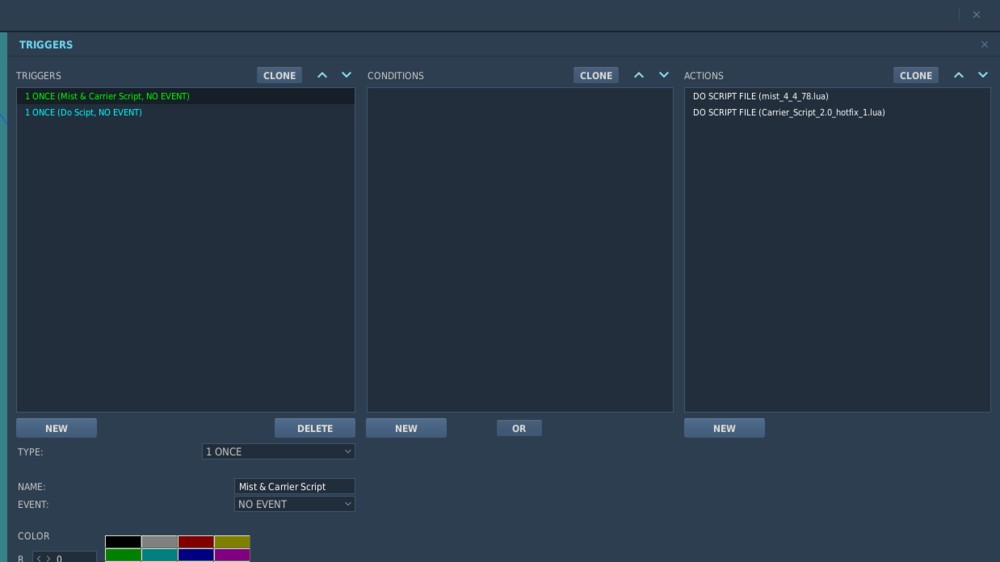This screenshot has width=1000, height=562.
Task: Open the EVENT dropdown
Action: (x=294, y=504)
